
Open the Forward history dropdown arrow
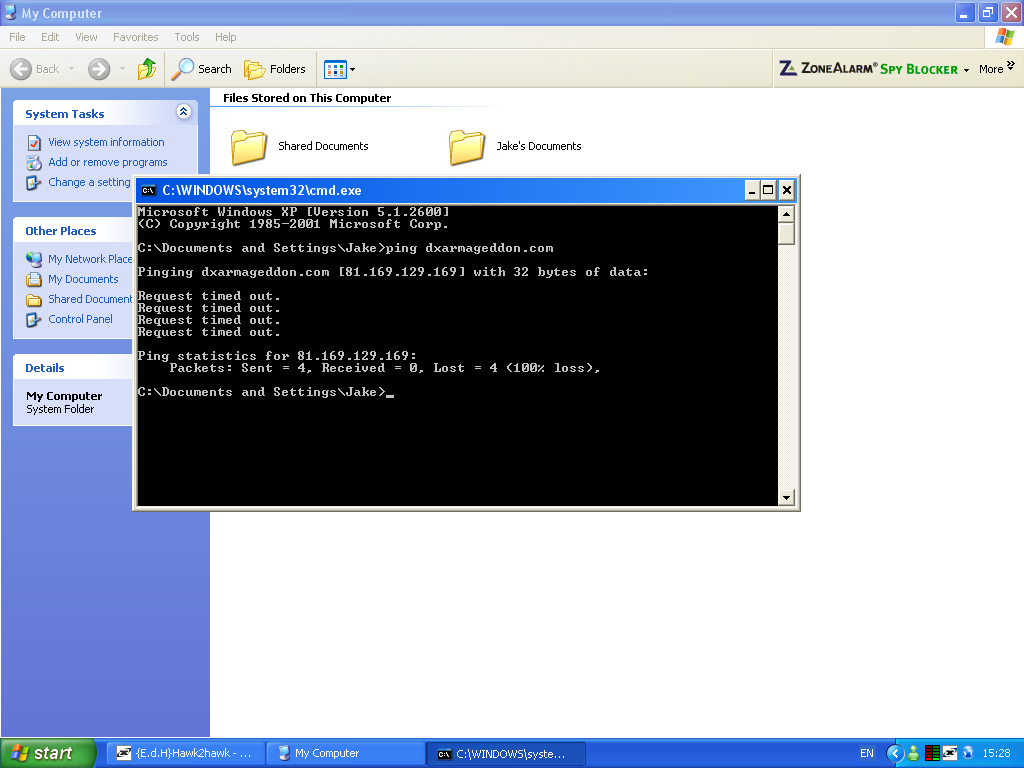click(122, 69)
